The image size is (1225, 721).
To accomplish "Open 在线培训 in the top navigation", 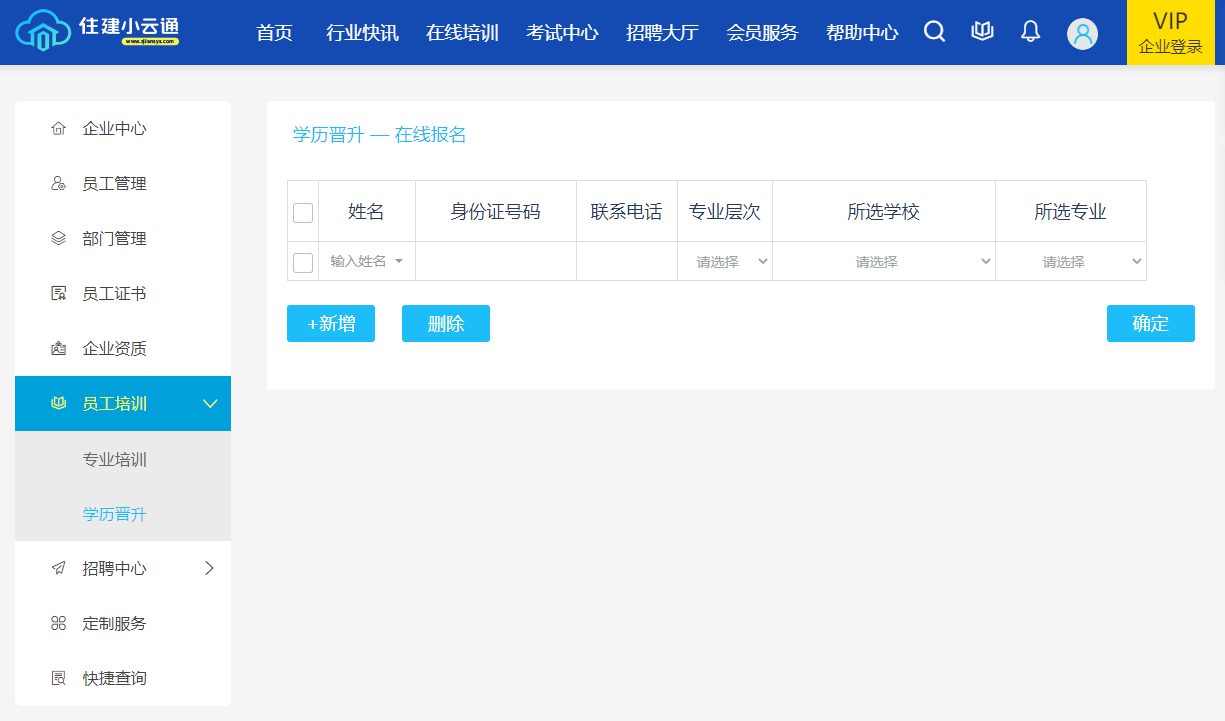I will [x=462, y=33].
